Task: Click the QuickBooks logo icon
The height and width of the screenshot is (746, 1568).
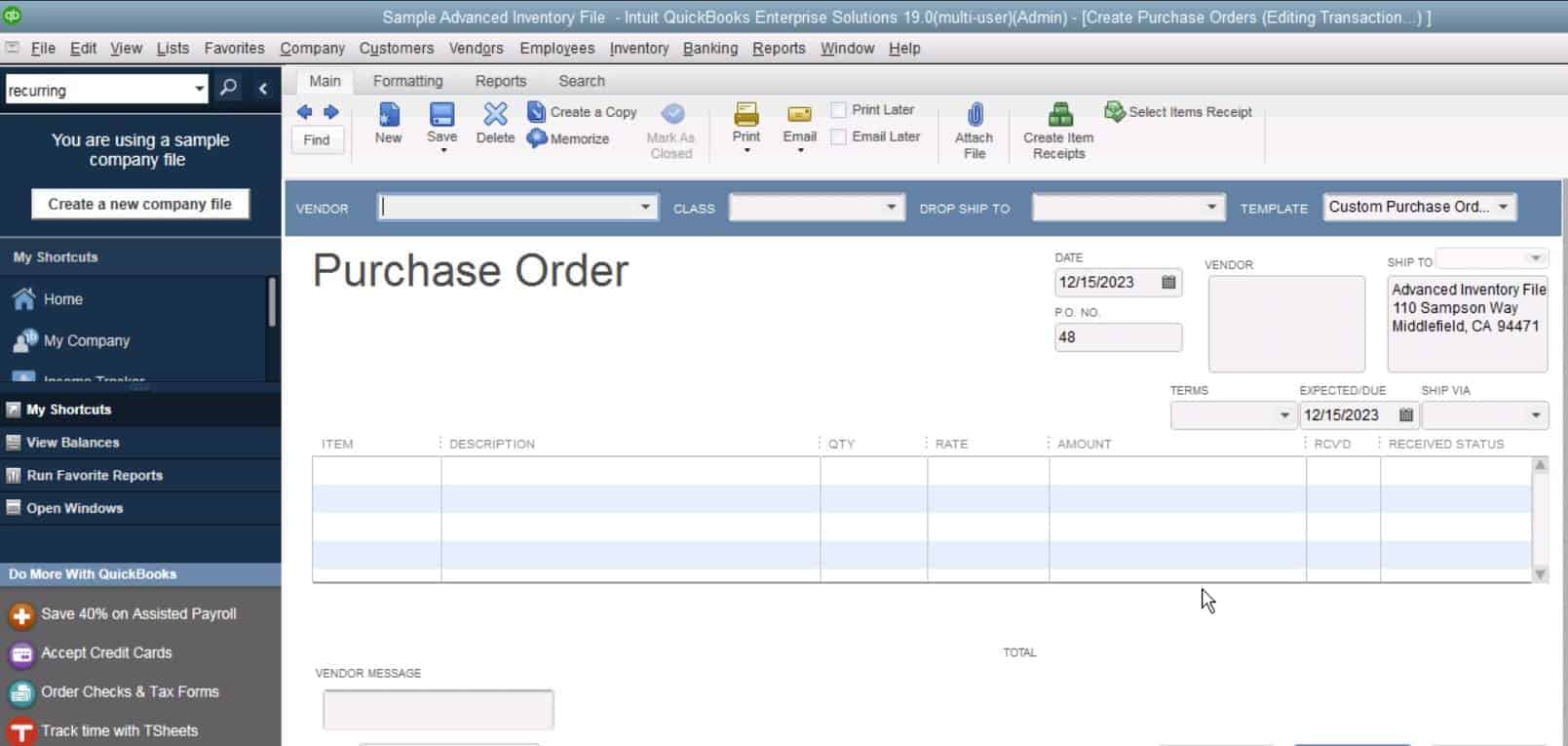Action: click(x=12, y=16)
